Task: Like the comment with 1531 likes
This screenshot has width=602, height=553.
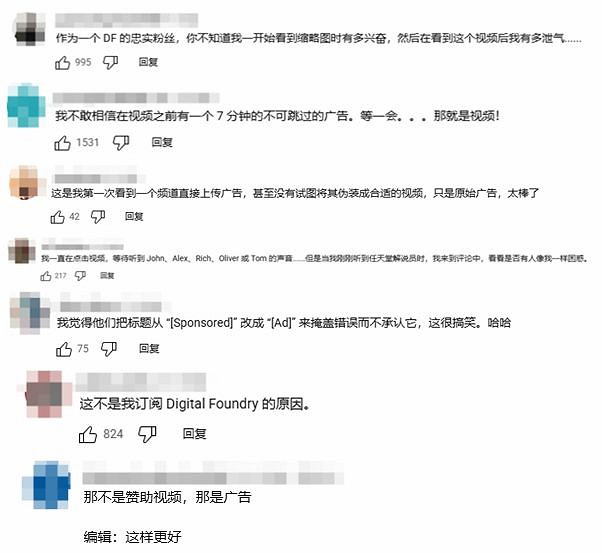Action: 62,143
